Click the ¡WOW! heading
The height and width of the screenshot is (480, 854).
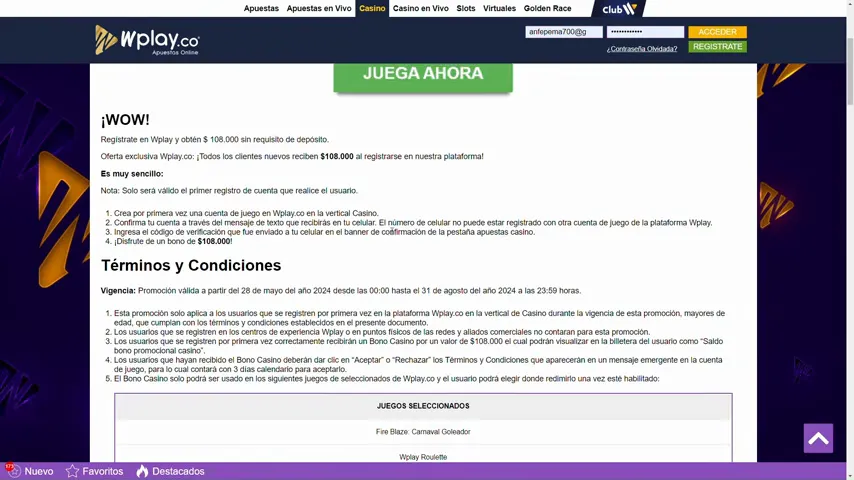[x=125, y=119]
